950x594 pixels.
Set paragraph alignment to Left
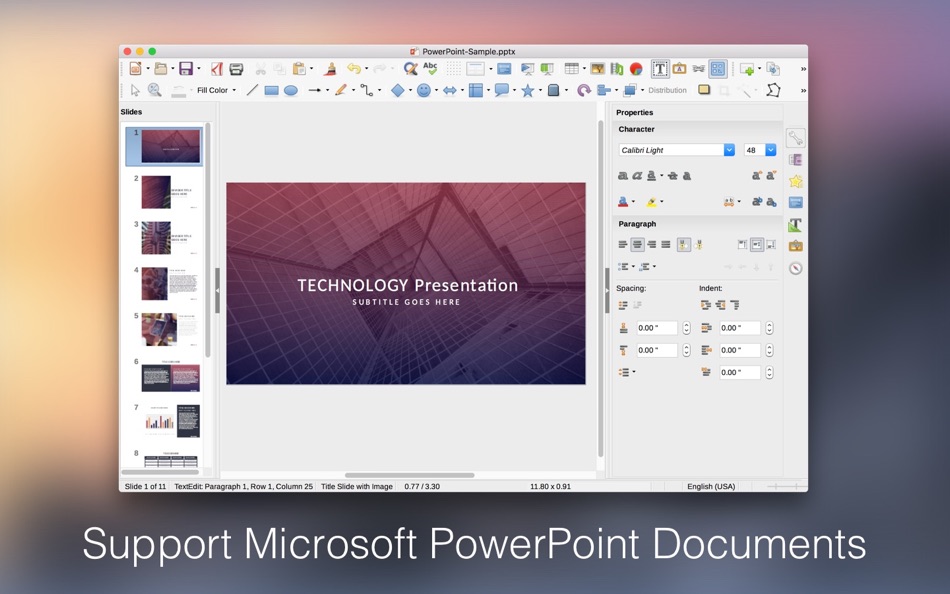pyautogui.click(x=623, y=245)
